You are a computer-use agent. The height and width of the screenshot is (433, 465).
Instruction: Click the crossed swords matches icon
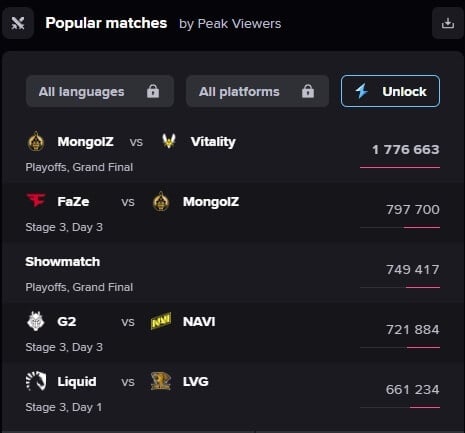(18, 23)
